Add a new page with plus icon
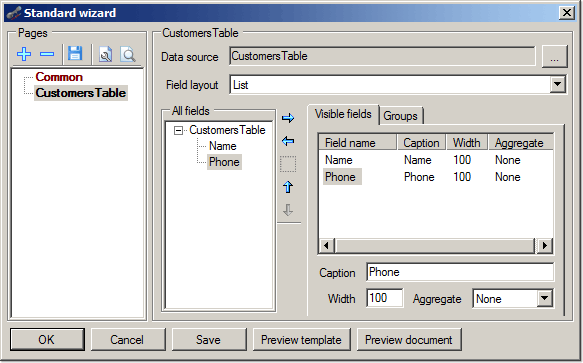 point(24,54)
